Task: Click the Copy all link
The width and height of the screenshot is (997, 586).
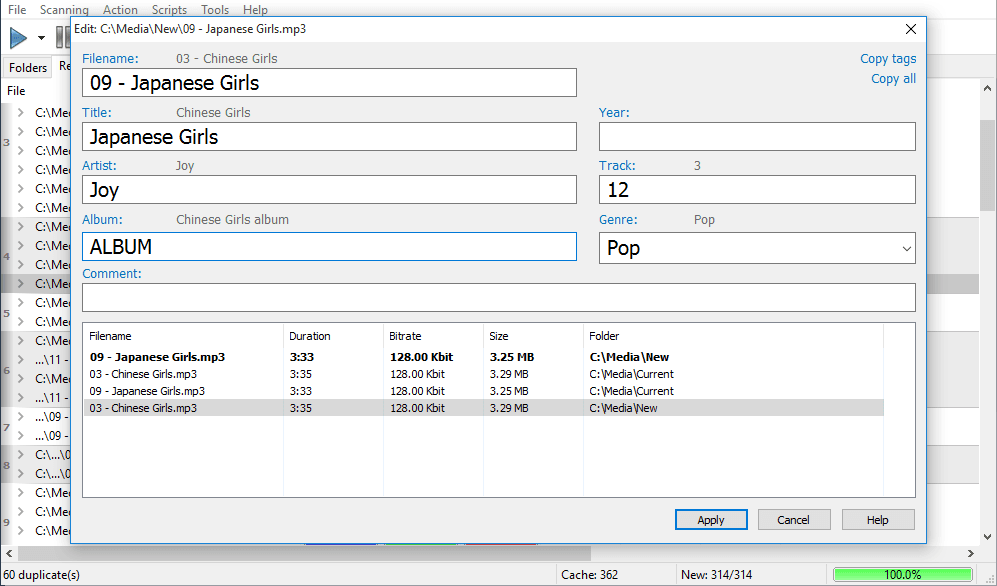Action: pyautogui.click(x=893, y=79)
